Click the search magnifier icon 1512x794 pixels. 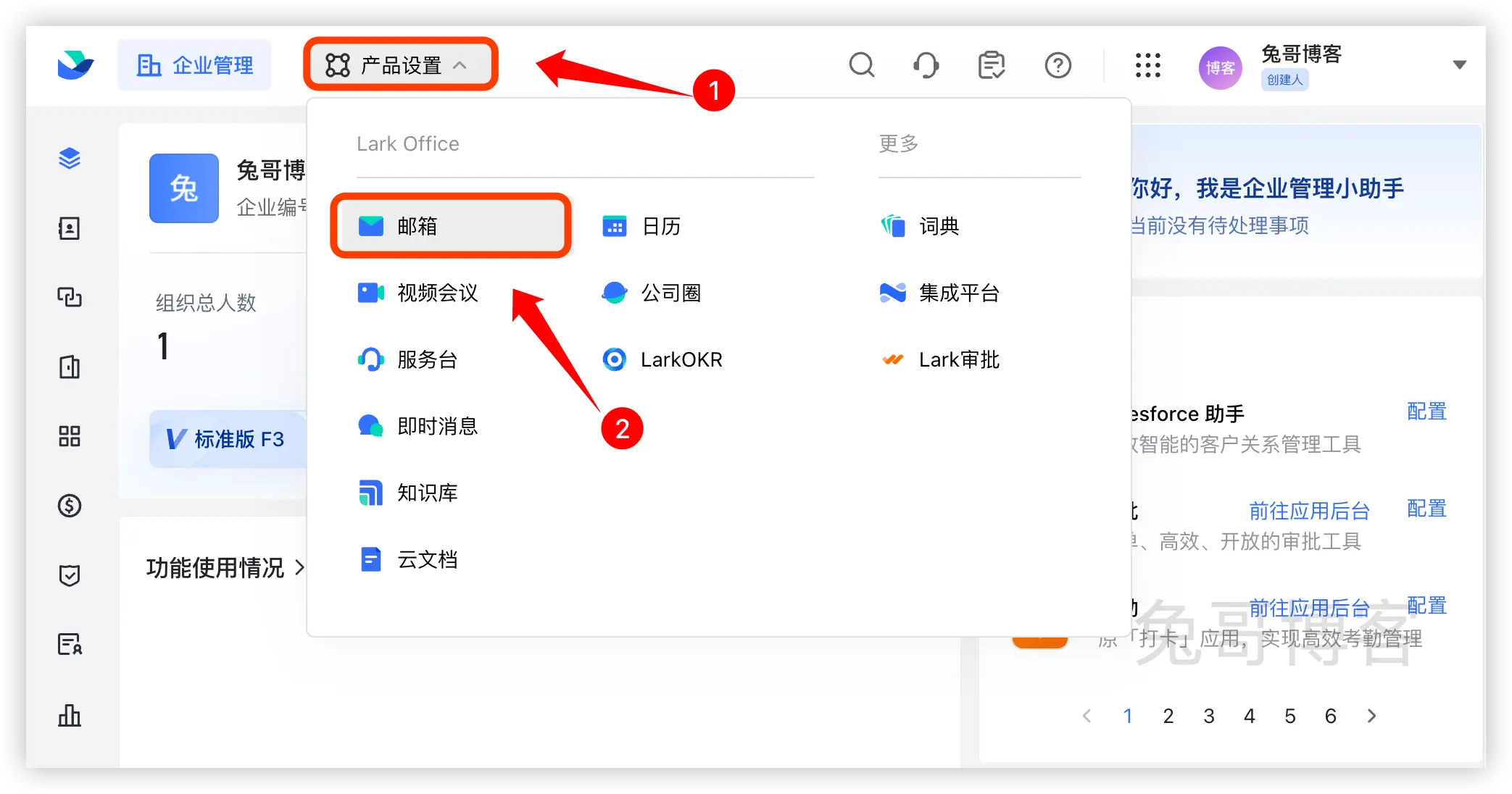coord(861,65)
